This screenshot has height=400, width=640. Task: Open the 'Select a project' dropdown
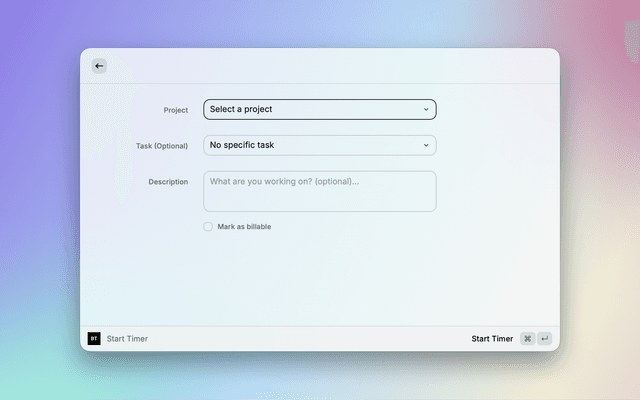point(319,109)
